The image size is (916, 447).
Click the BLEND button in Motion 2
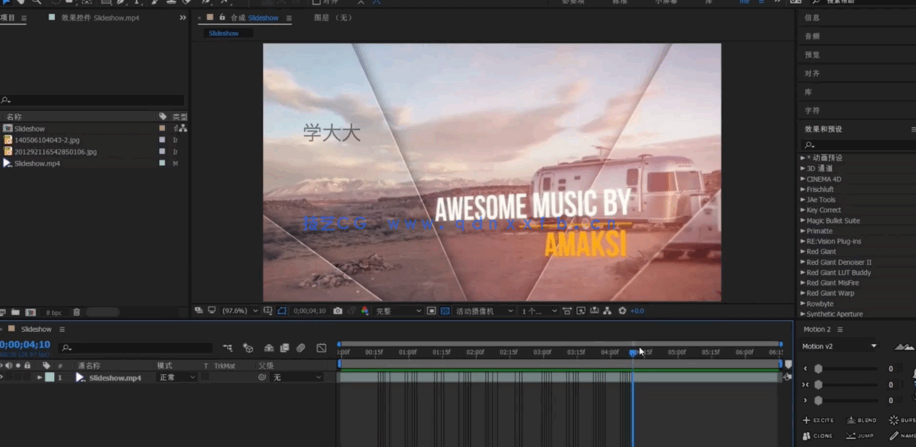click(x=862, y=420)
